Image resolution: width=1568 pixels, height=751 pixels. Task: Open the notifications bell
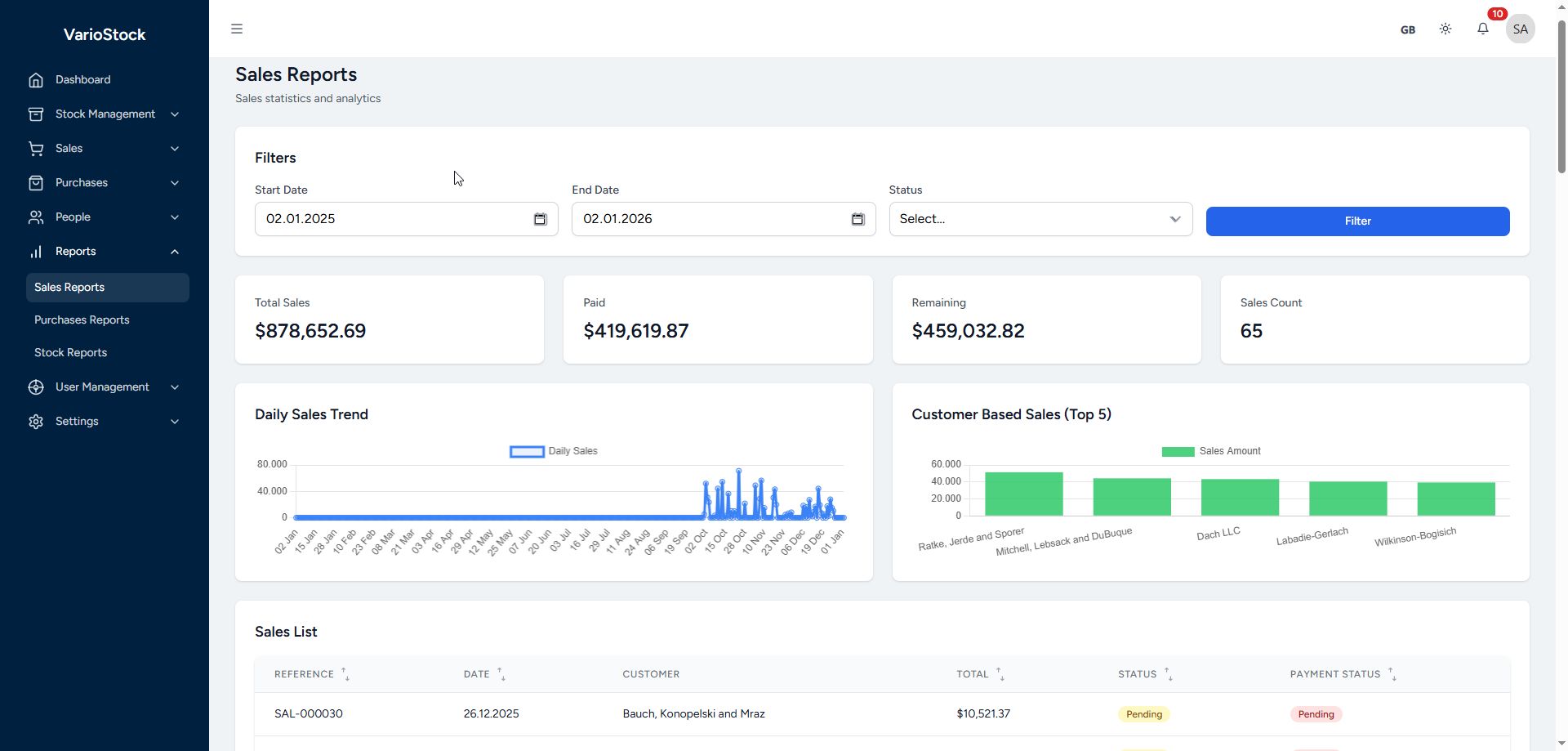tap(1482, 29)
